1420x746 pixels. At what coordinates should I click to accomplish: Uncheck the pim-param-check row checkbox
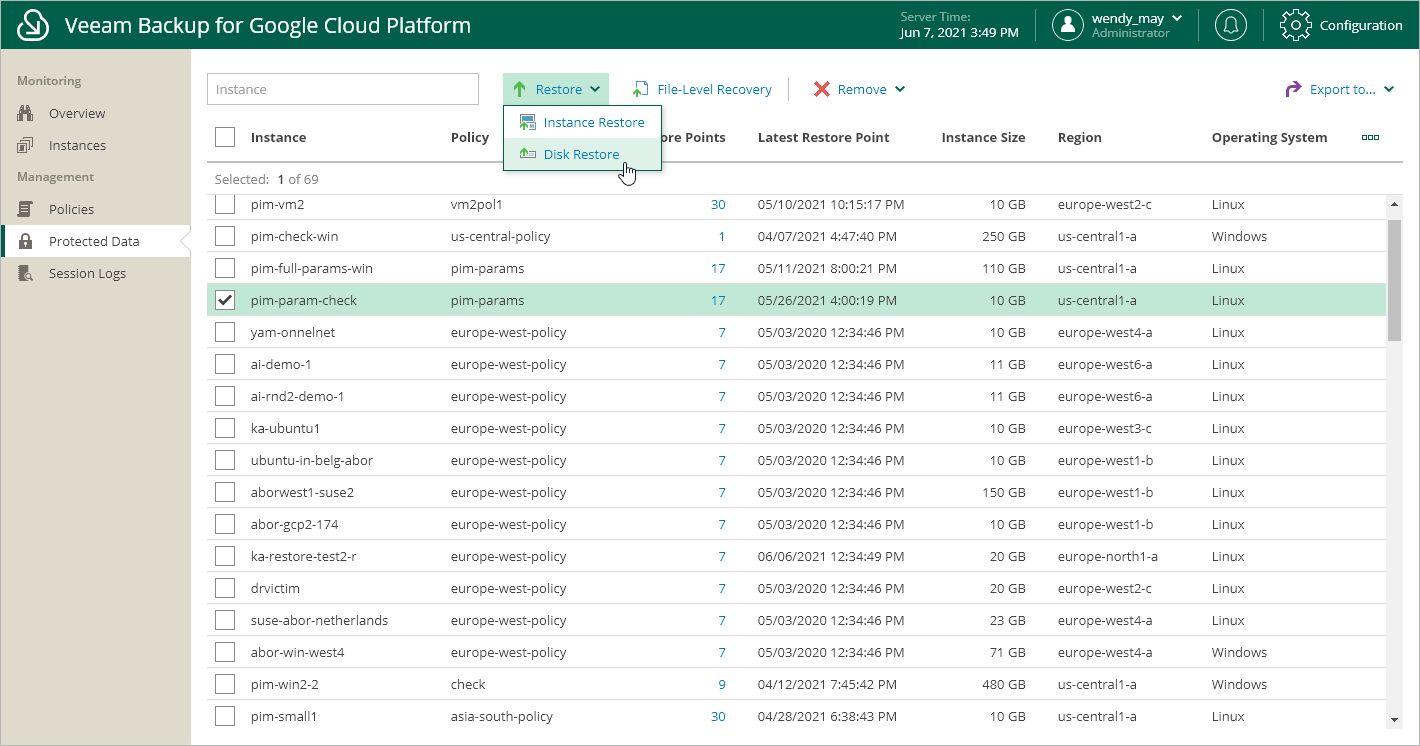[x=225, y=300]
